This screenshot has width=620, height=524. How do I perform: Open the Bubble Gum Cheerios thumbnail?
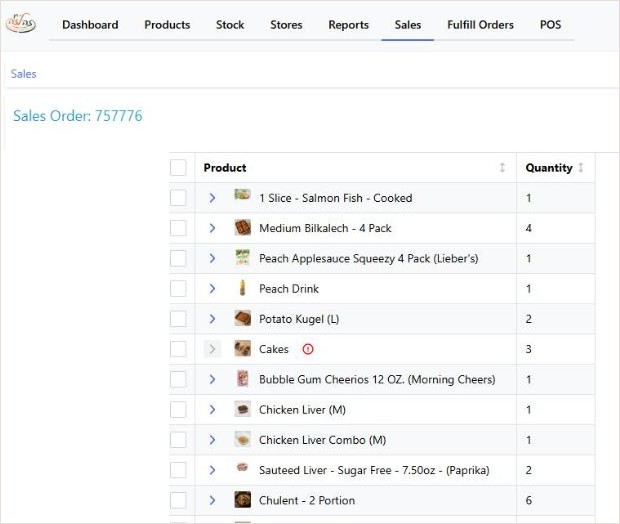242,378
